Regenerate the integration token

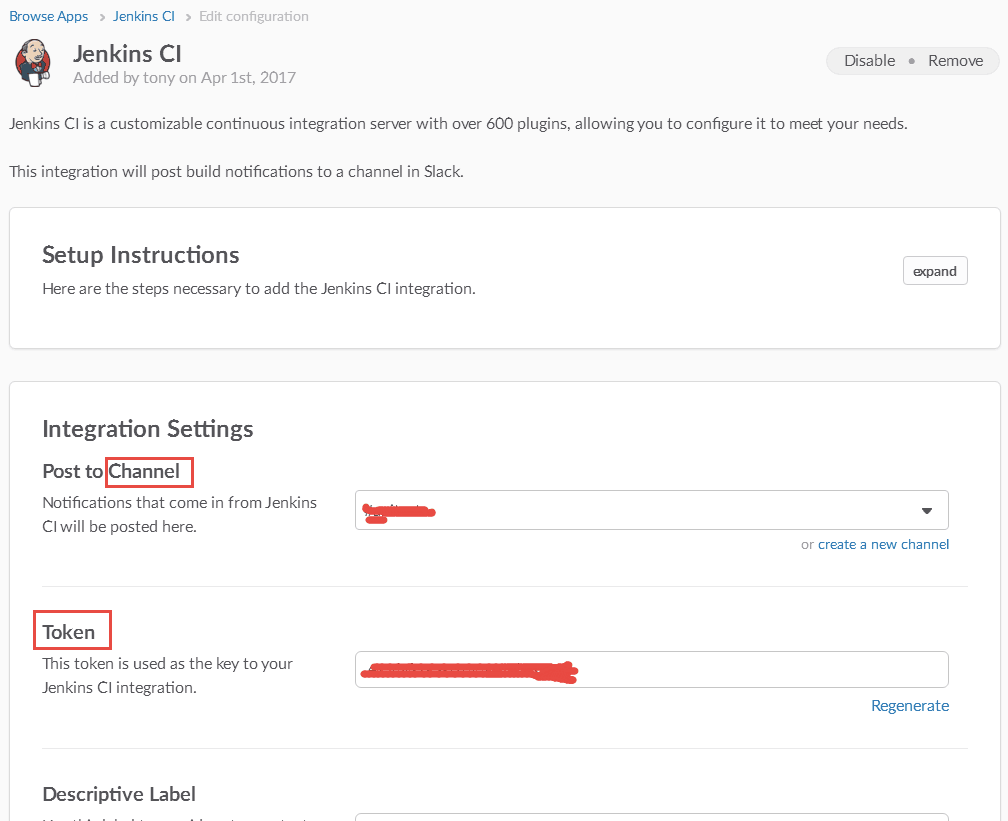click(910, 705)
